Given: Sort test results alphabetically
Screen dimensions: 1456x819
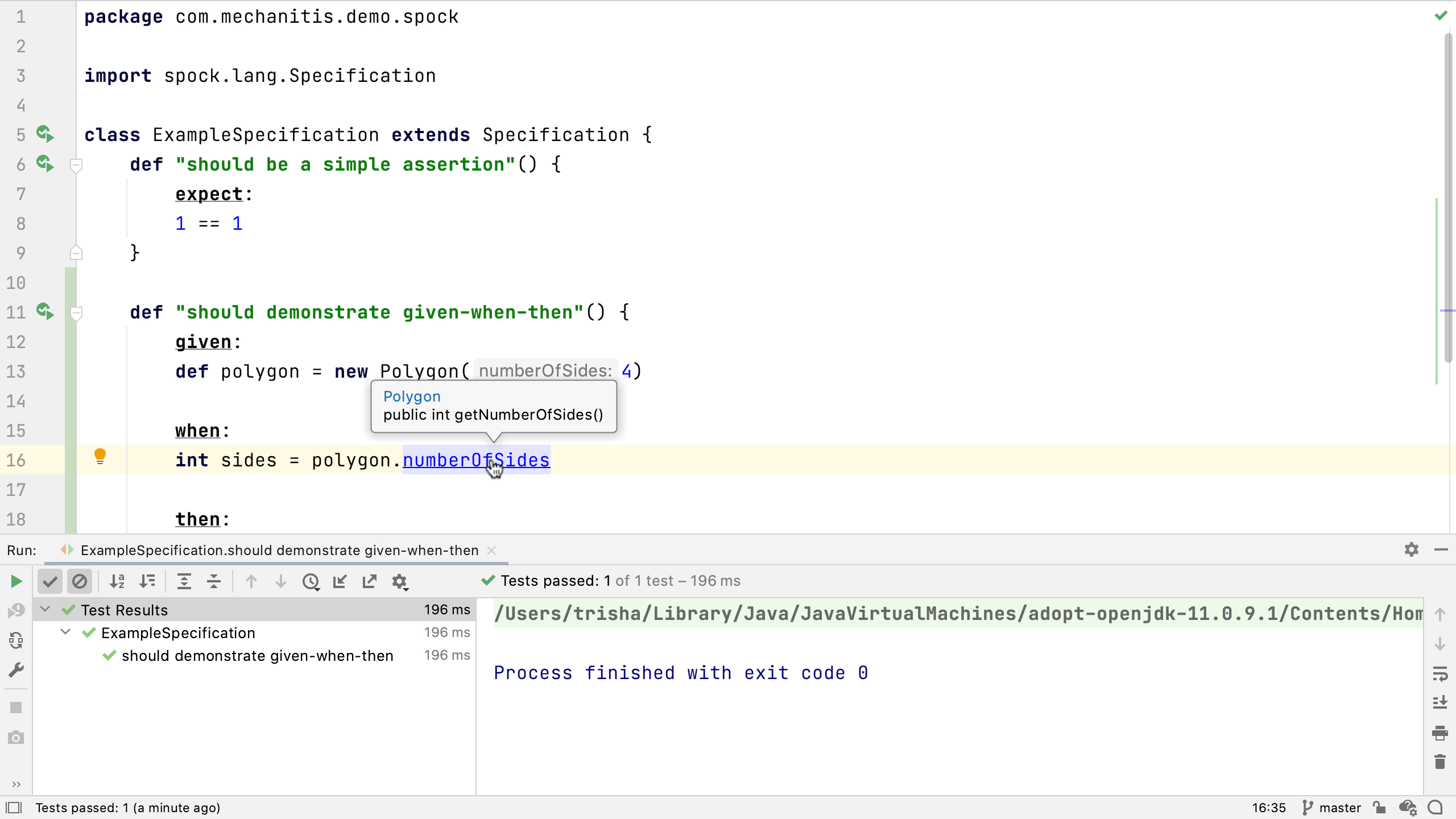Looking at the screenshot, I should click(x=117, y=581).
